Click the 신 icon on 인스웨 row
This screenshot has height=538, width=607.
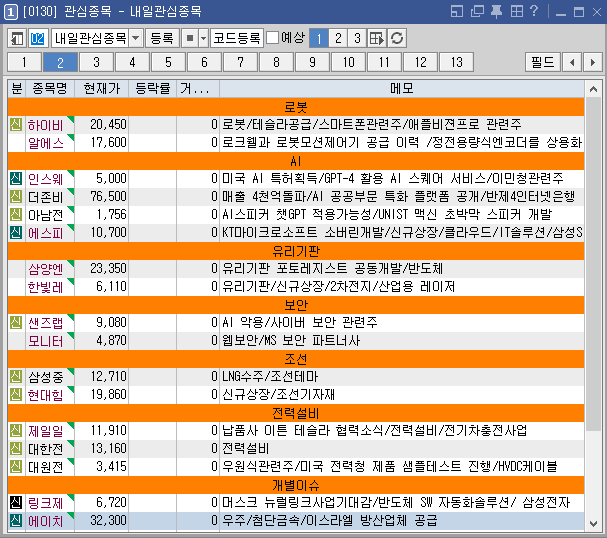[x=16, y=178]
